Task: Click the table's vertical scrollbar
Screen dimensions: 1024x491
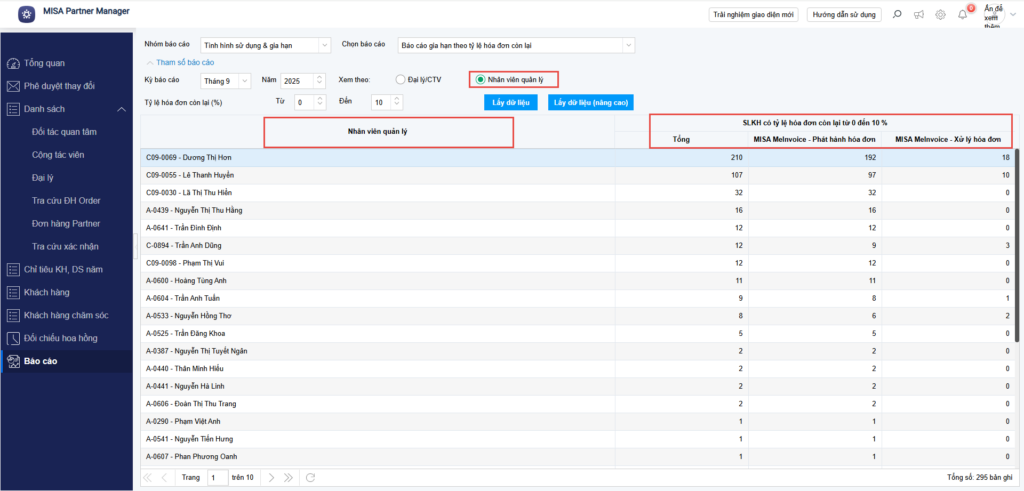Action: click(x=1018, y=250)
